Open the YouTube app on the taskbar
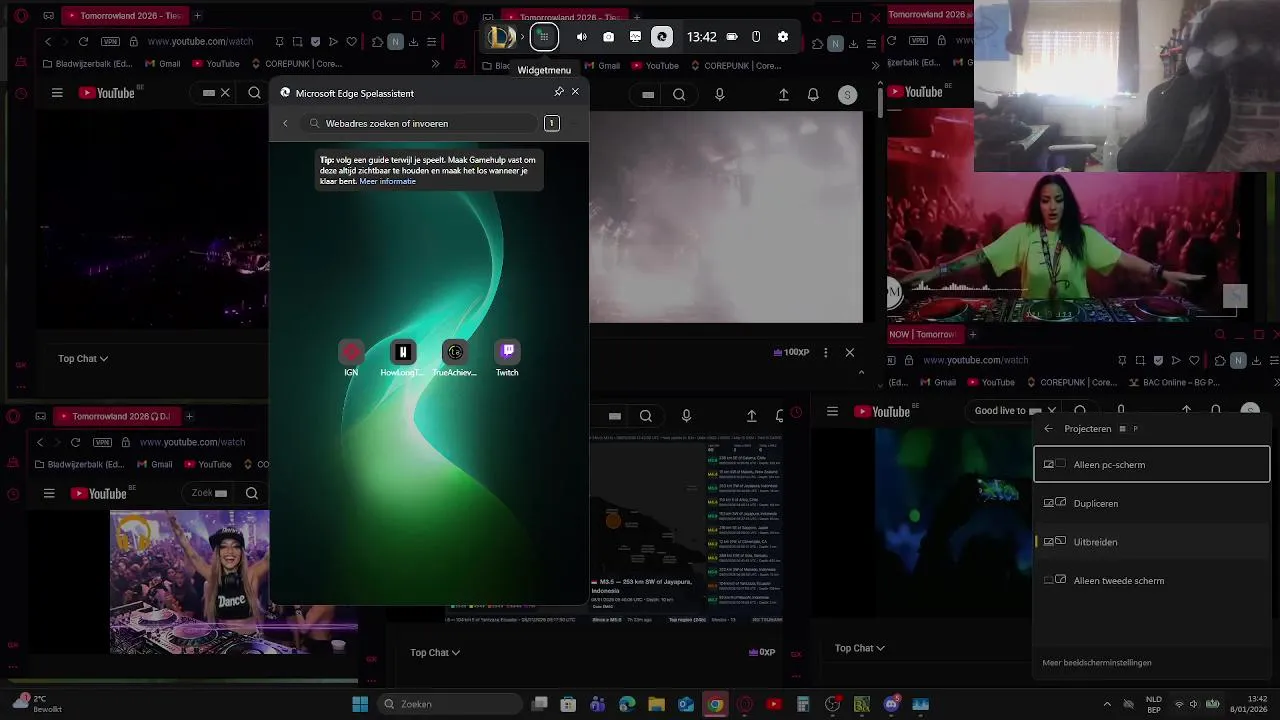This screenshot has height=720, width=1280. (774, 704)
